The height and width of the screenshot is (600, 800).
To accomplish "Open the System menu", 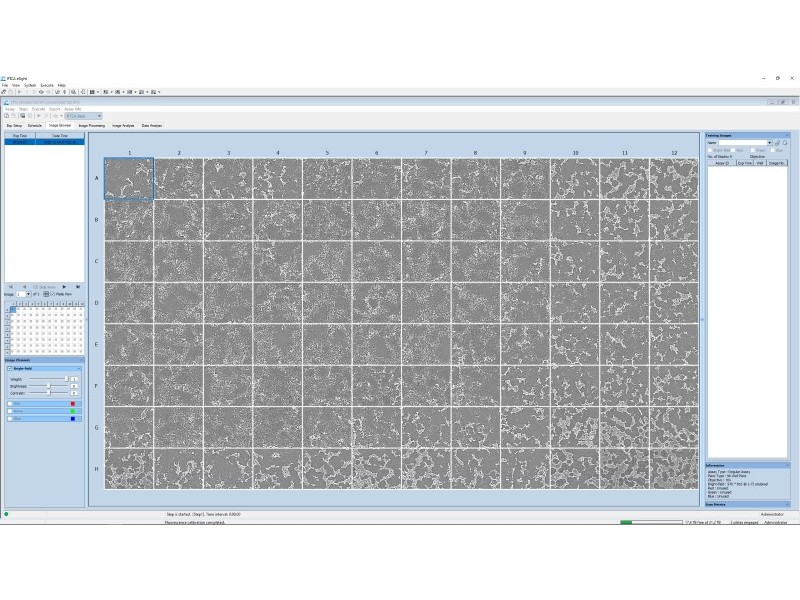I will (x=30, y=85).
